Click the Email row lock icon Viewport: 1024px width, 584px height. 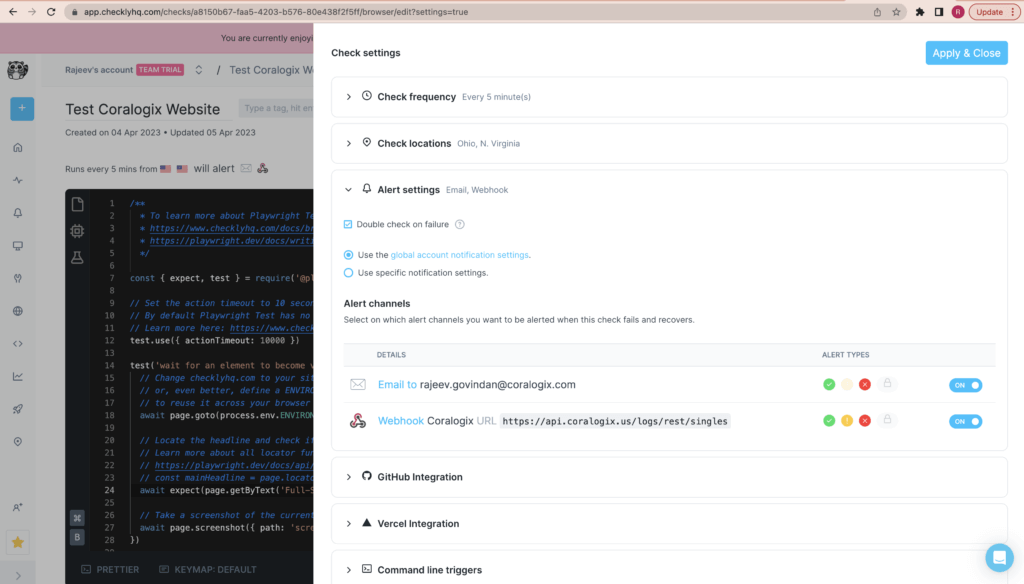point(887,383)
